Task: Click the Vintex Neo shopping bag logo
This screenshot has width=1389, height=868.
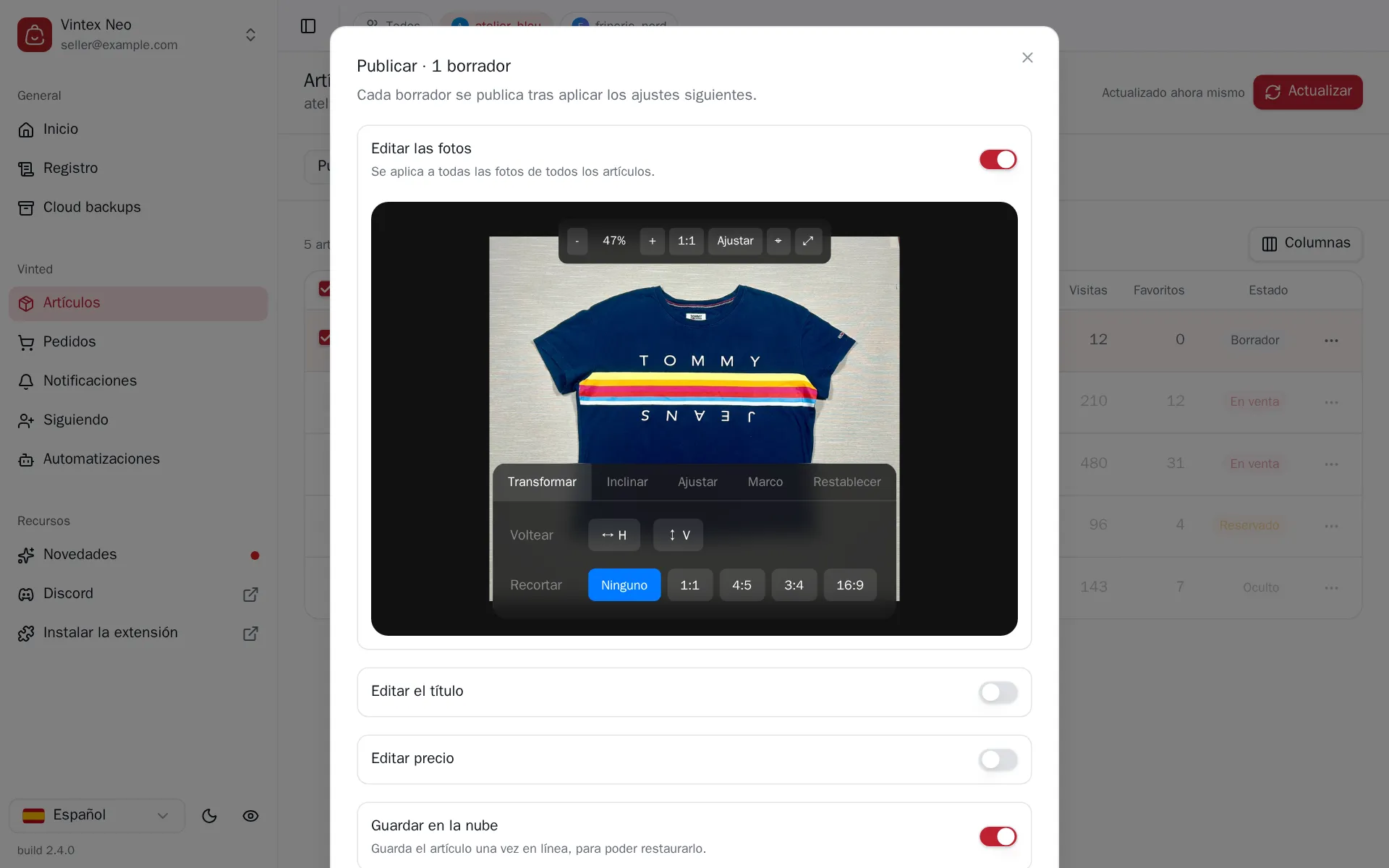Action: click(x=35, y=35)
